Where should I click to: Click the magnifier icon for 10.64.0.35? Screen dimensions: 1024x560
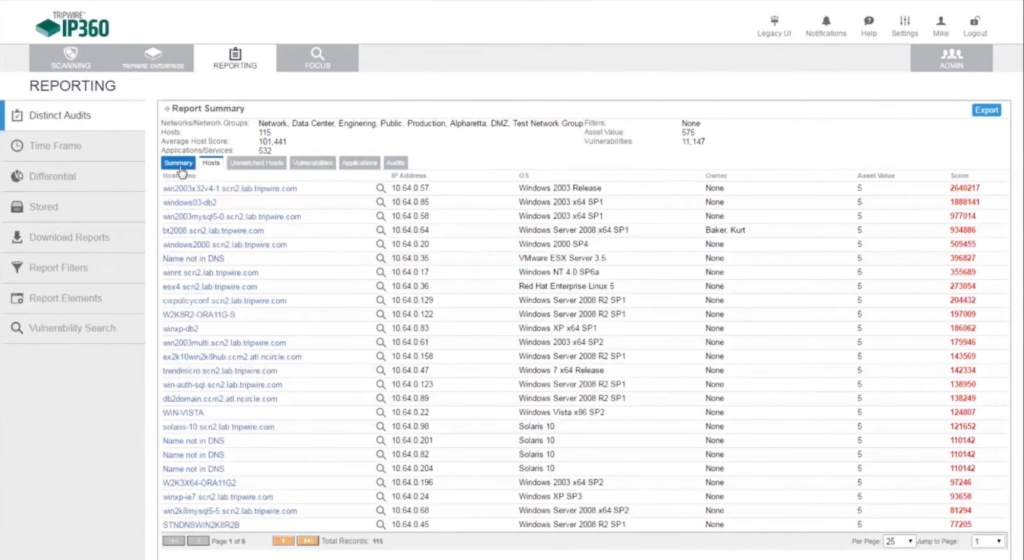[x=381, y=258]
